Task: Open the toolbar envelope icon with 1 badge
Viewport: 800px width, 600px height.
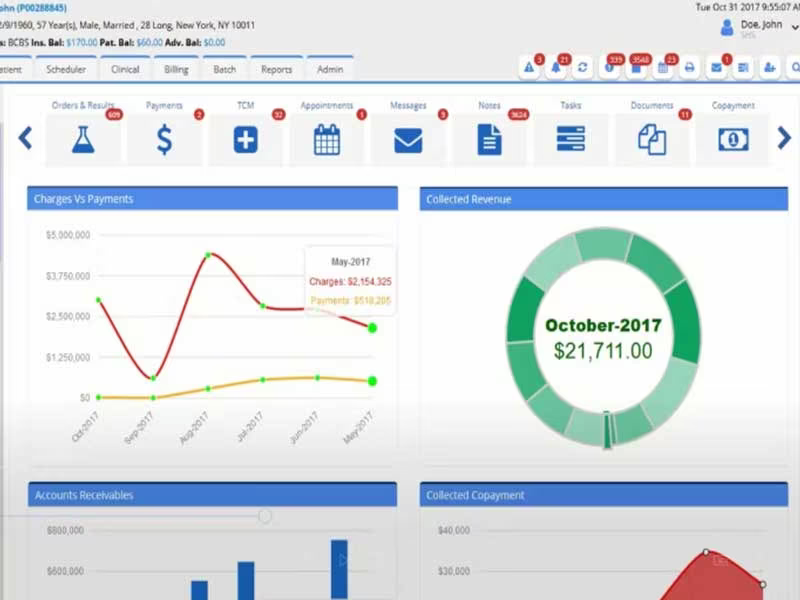Action: coord(716,67)
